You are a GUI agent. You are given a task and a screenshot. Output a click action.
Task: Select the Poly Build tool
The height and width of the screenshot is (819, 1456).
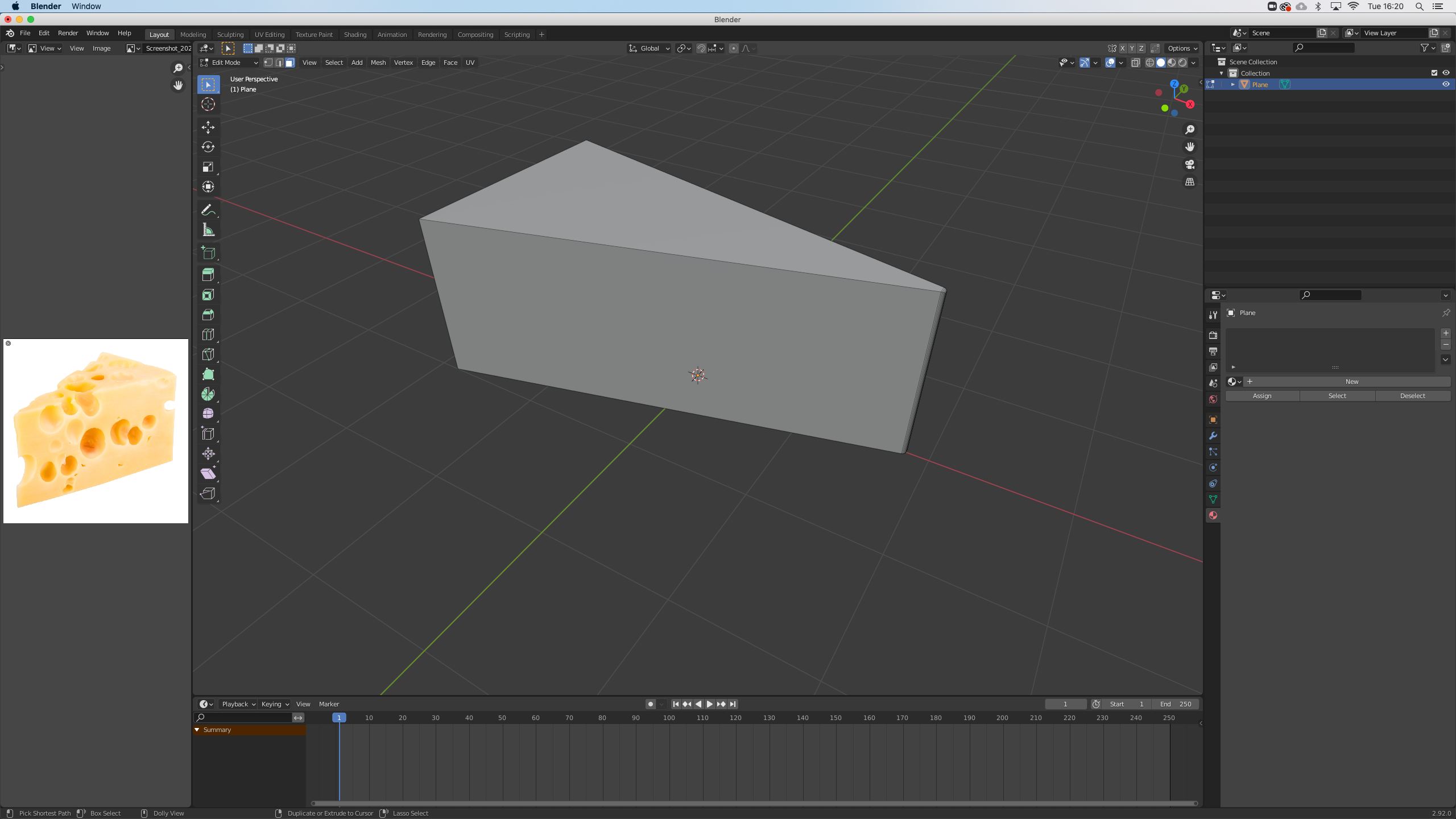click(x=208, y=375)
